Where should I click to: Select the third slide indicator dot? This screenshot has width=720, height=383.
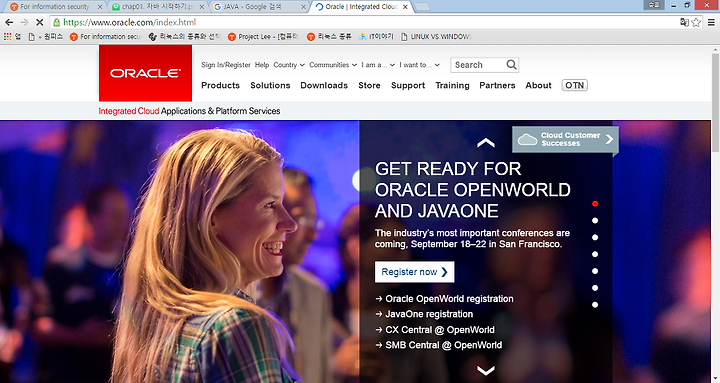[x=595, y=237]
